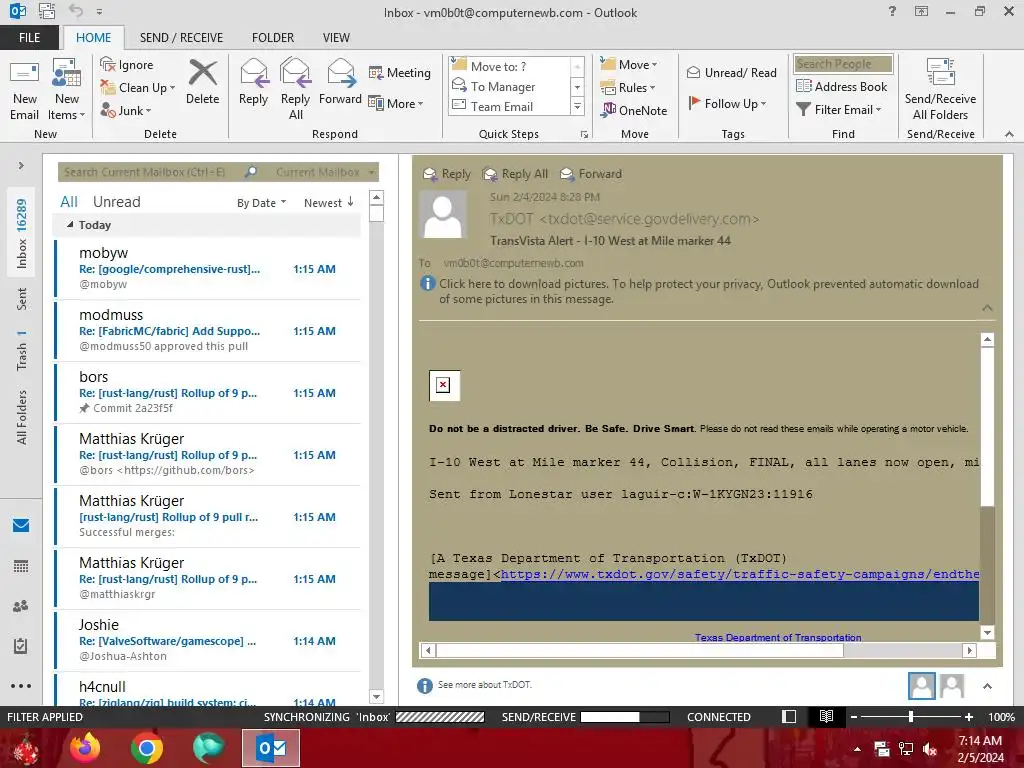Screen dimensions: 1024x768
Task: Open People view in navigation bar
Action: pos(21,606)
